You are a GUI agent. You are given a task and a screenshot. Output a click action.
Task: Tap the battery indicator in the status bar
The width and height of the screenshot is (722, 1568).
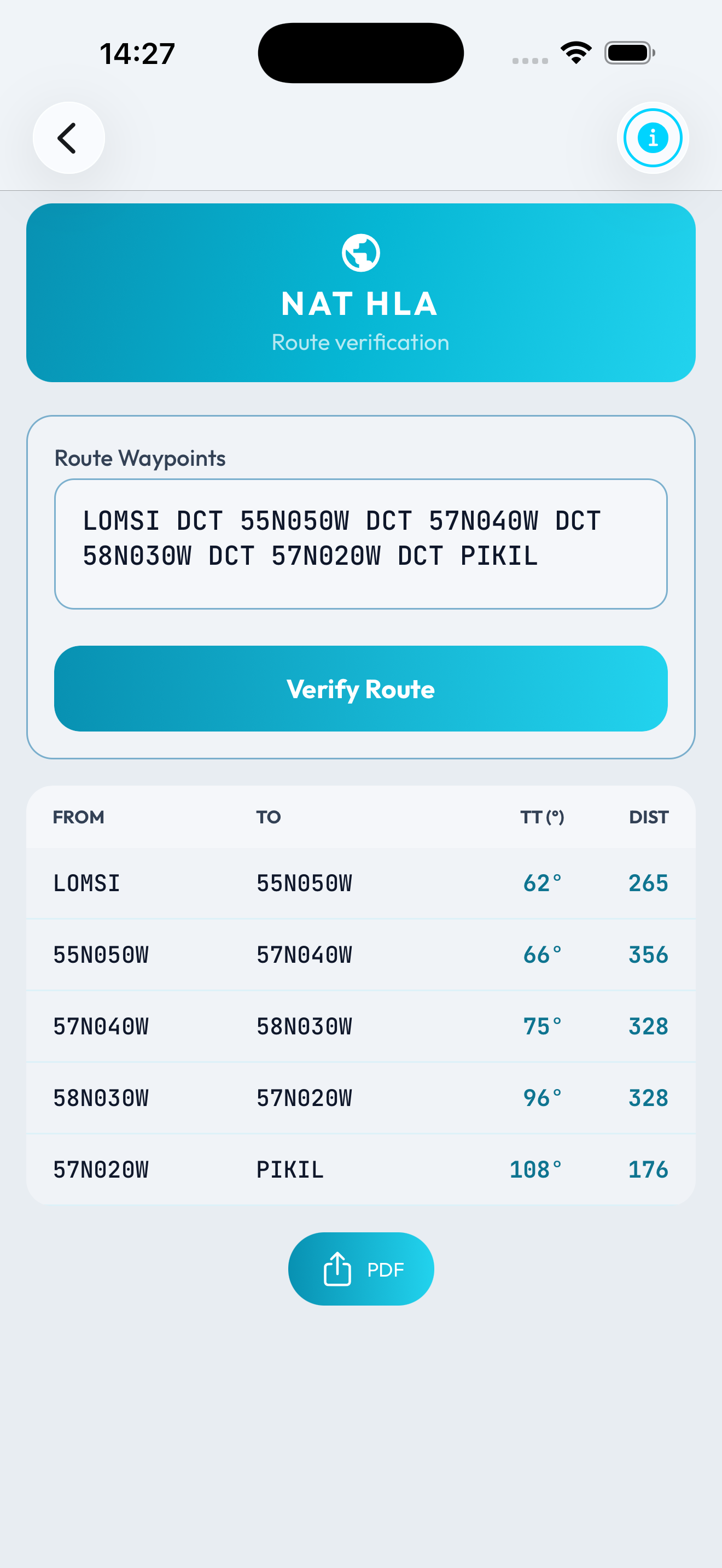(630, 52)
